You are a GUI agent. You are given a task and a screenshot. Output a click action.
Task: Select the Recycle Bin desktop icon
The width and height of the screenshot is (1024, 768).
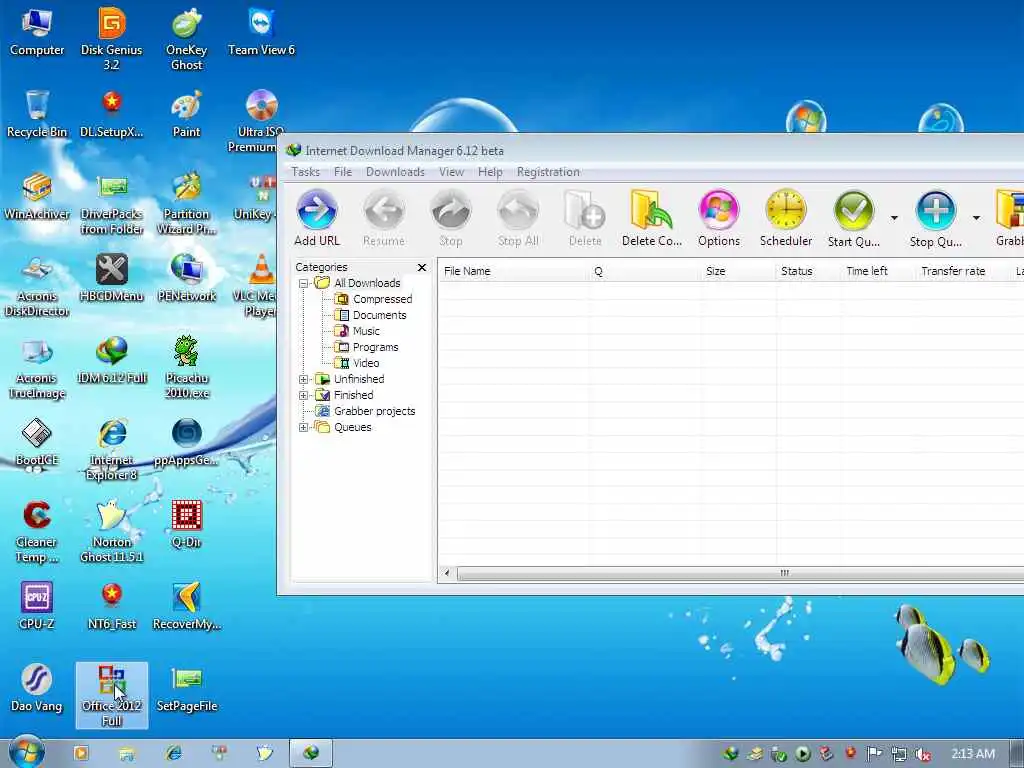click(37, 114)
